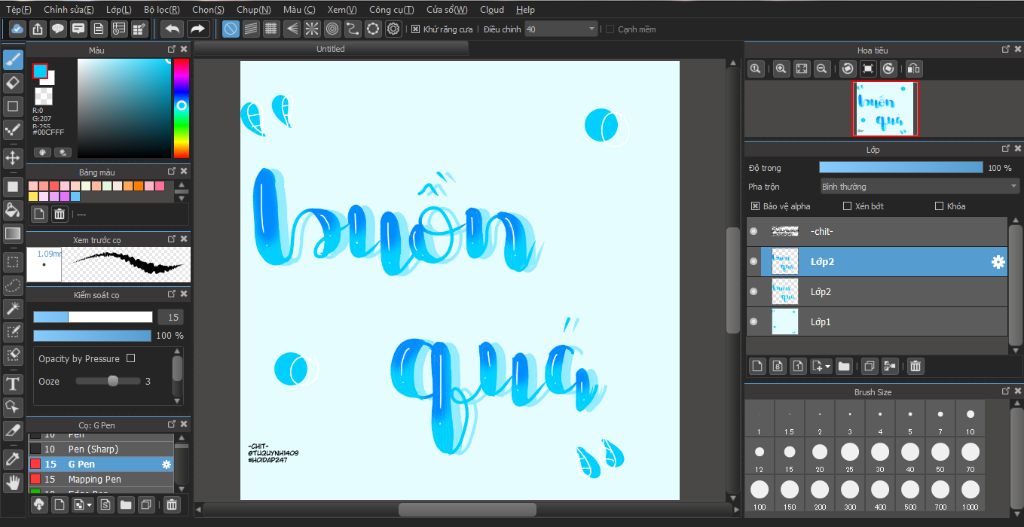
Task: Open gear settings of highlighted Lớp2 layer
Action: click(998, 262)
